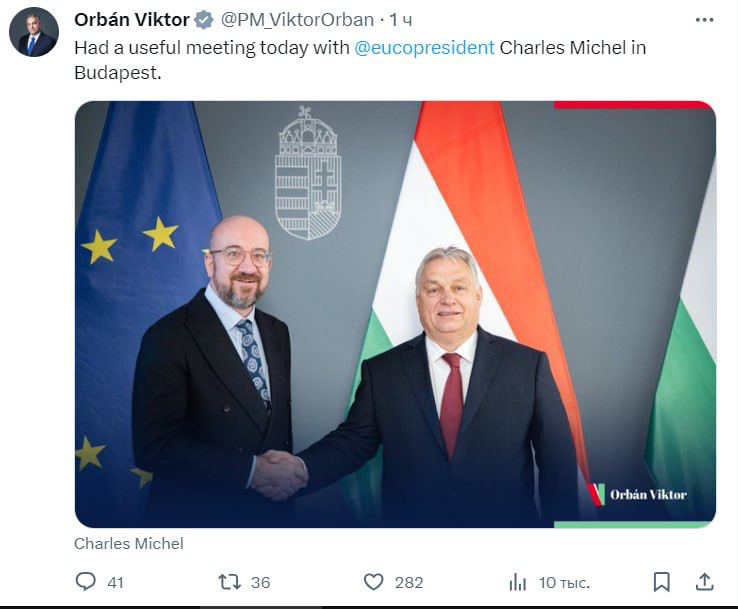738x609 pixels.
Task: Open view analytics bar chart icon
Action: (517, 581)
